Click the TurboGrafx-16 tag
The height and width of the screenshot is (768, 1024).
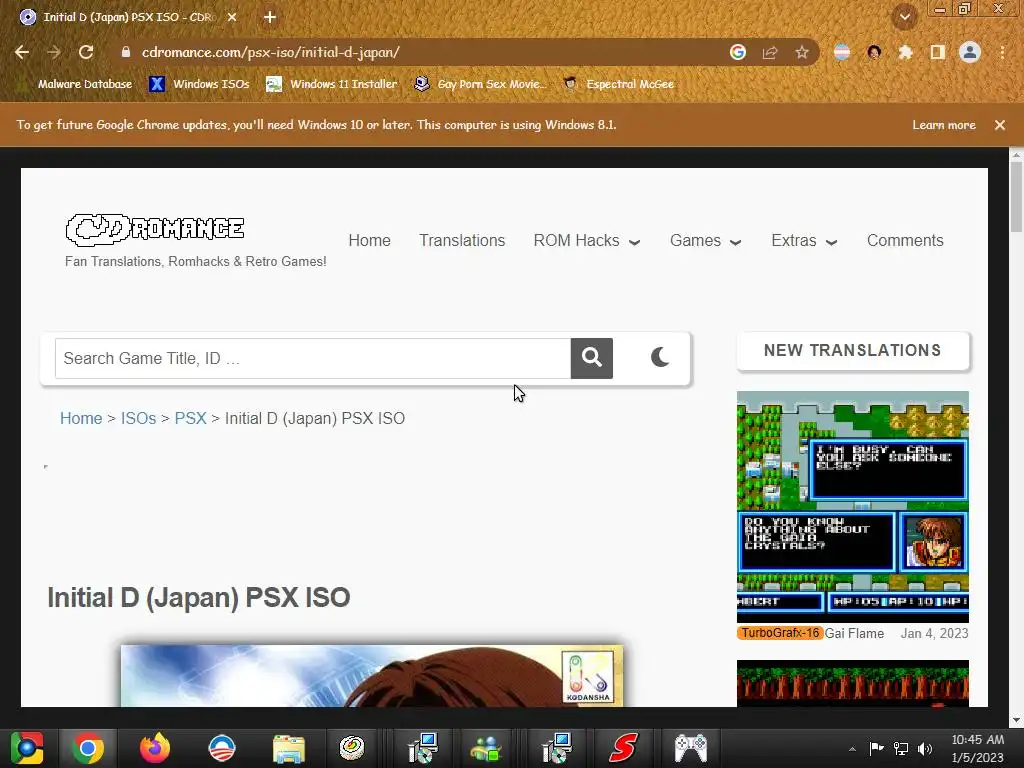tap(780, 633)
